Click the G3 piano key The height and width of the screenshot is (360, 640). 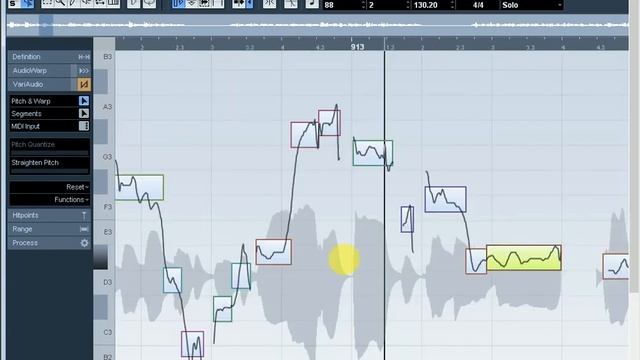click(105, 157)
